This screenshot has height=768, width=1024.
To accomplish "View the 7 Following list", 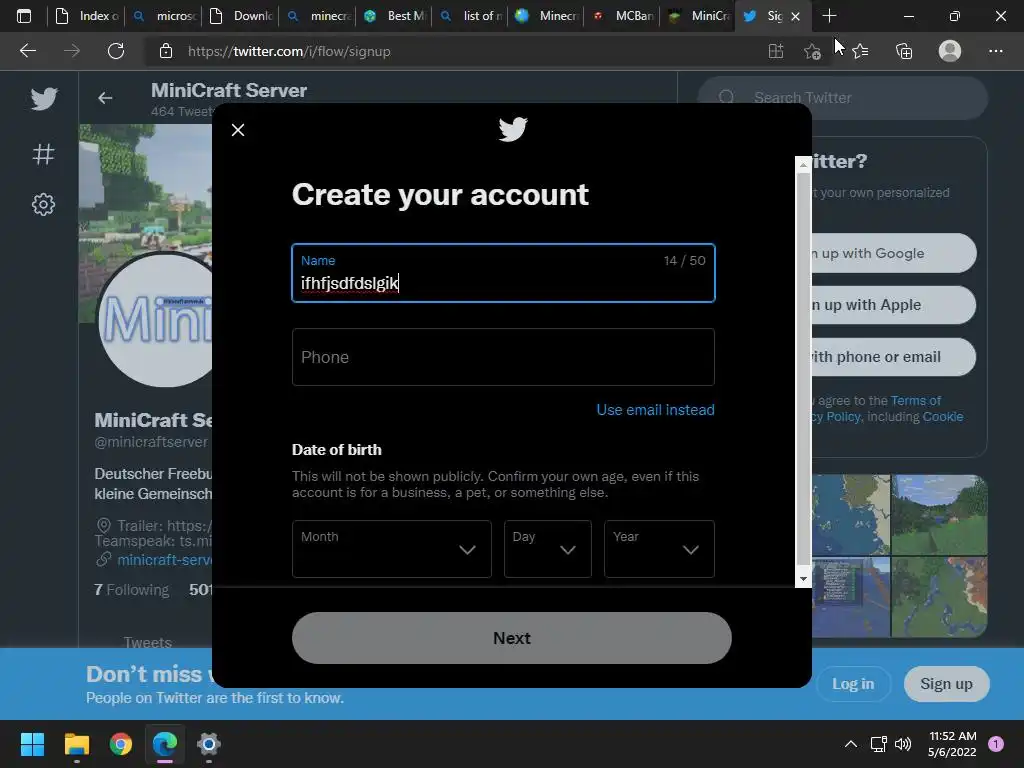I will click(131, 590).
